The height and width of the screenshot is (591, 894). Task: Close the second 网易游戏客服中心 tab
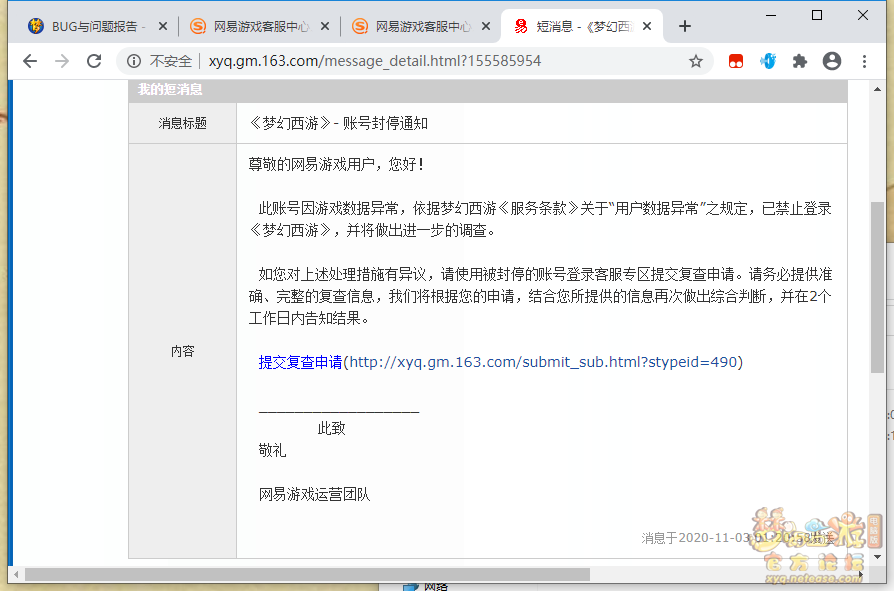tap(486, 26)
